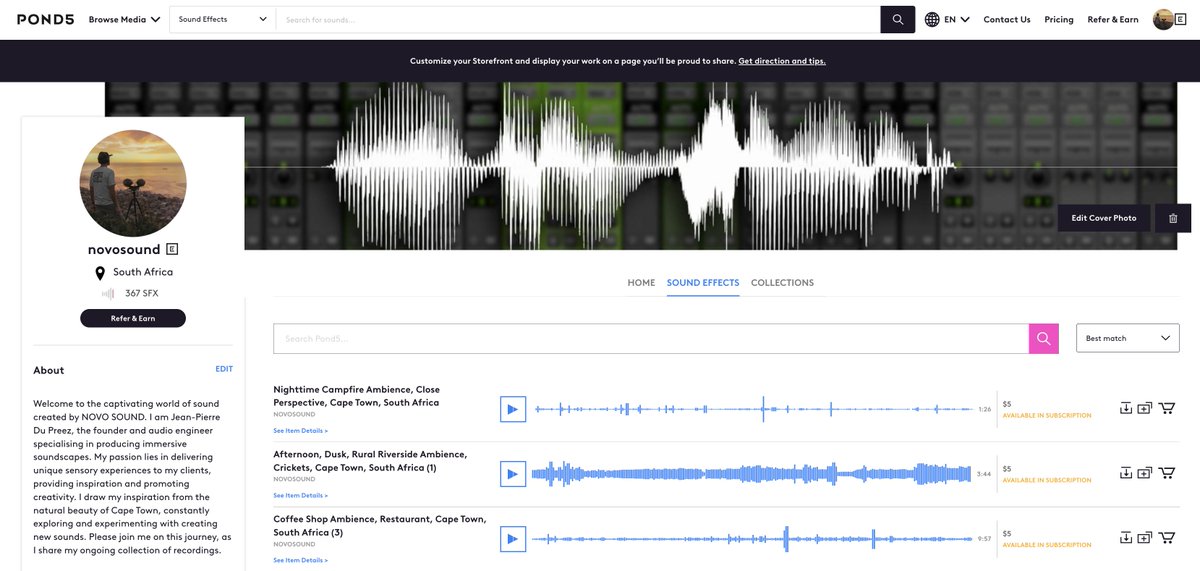The height and width of the screenshot is (571, 1200).
Task: Delete cover photo with trash icon
Action: pyautogui.click(x=1173, y=218)
